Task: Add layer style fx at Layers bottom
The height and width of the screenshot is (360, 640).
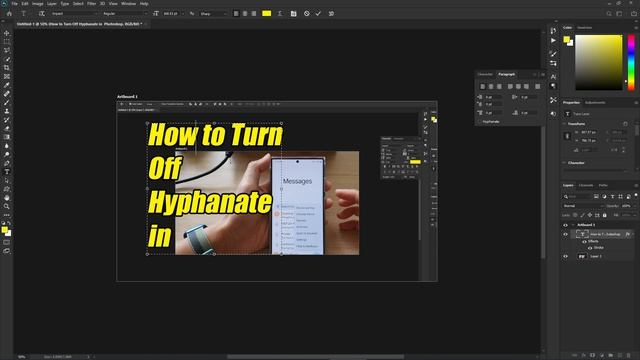Action: pos(584,356)
